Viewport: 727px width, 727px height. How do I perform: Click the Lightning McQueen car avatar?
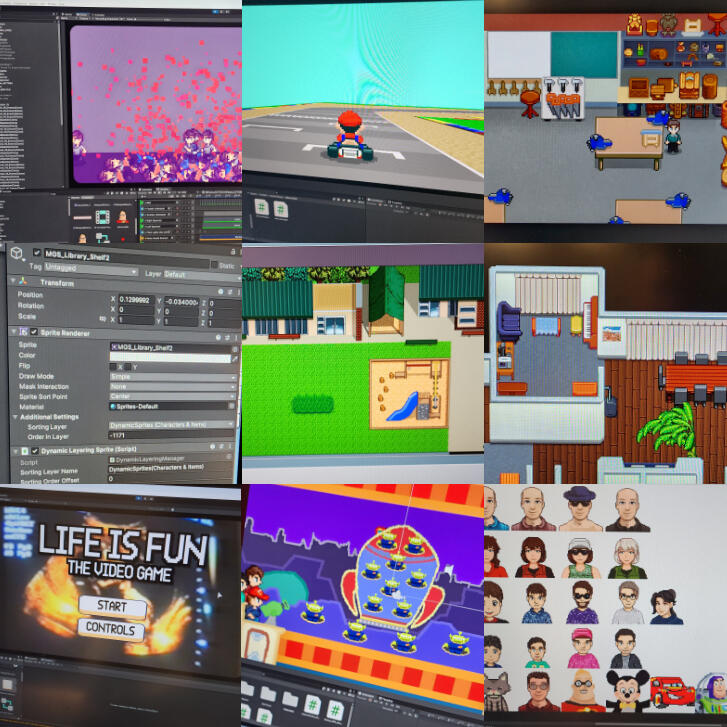666,691
